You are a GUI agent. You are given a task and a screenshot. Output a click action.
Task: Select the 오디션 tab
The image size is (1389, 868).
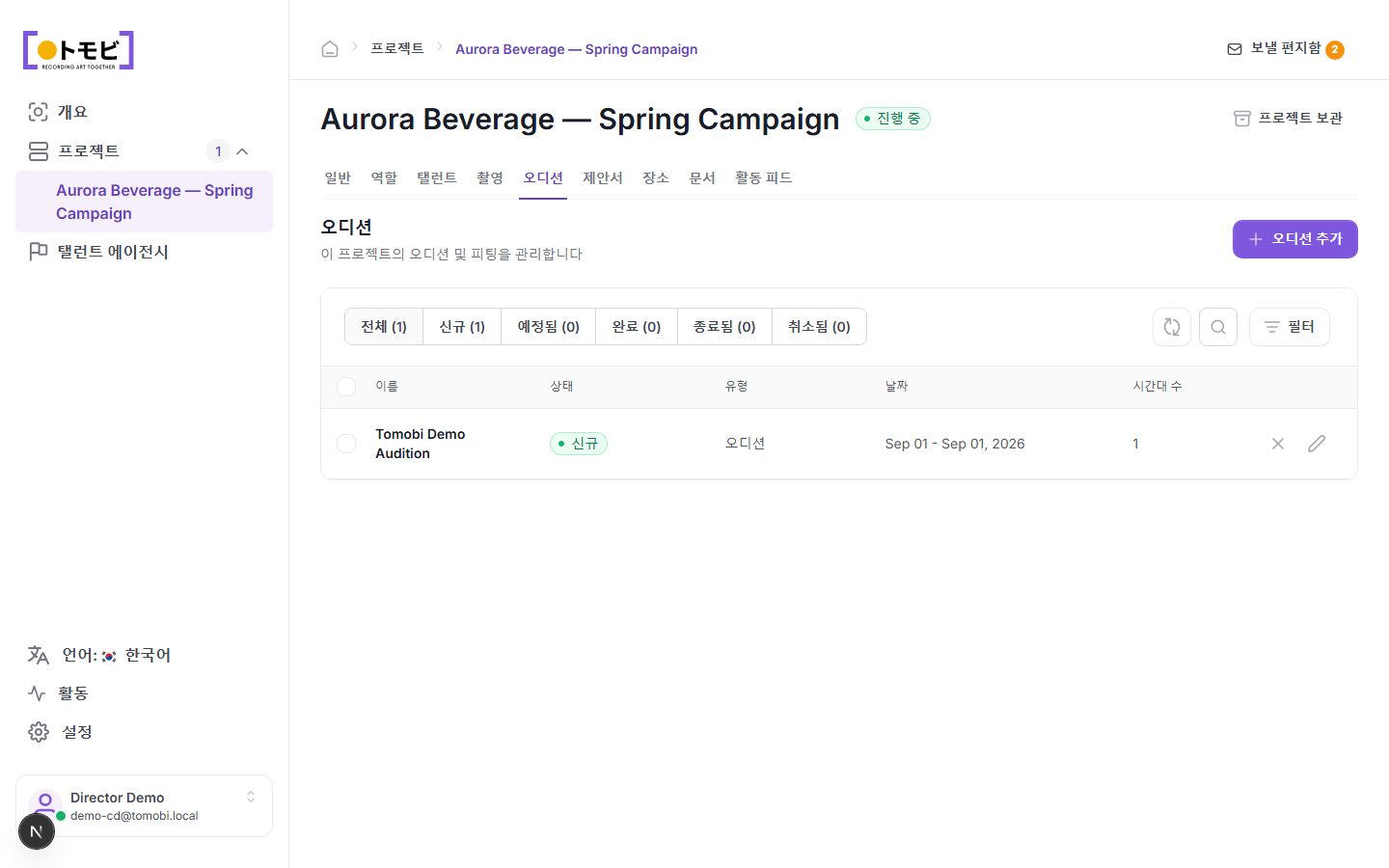(543, 178)
